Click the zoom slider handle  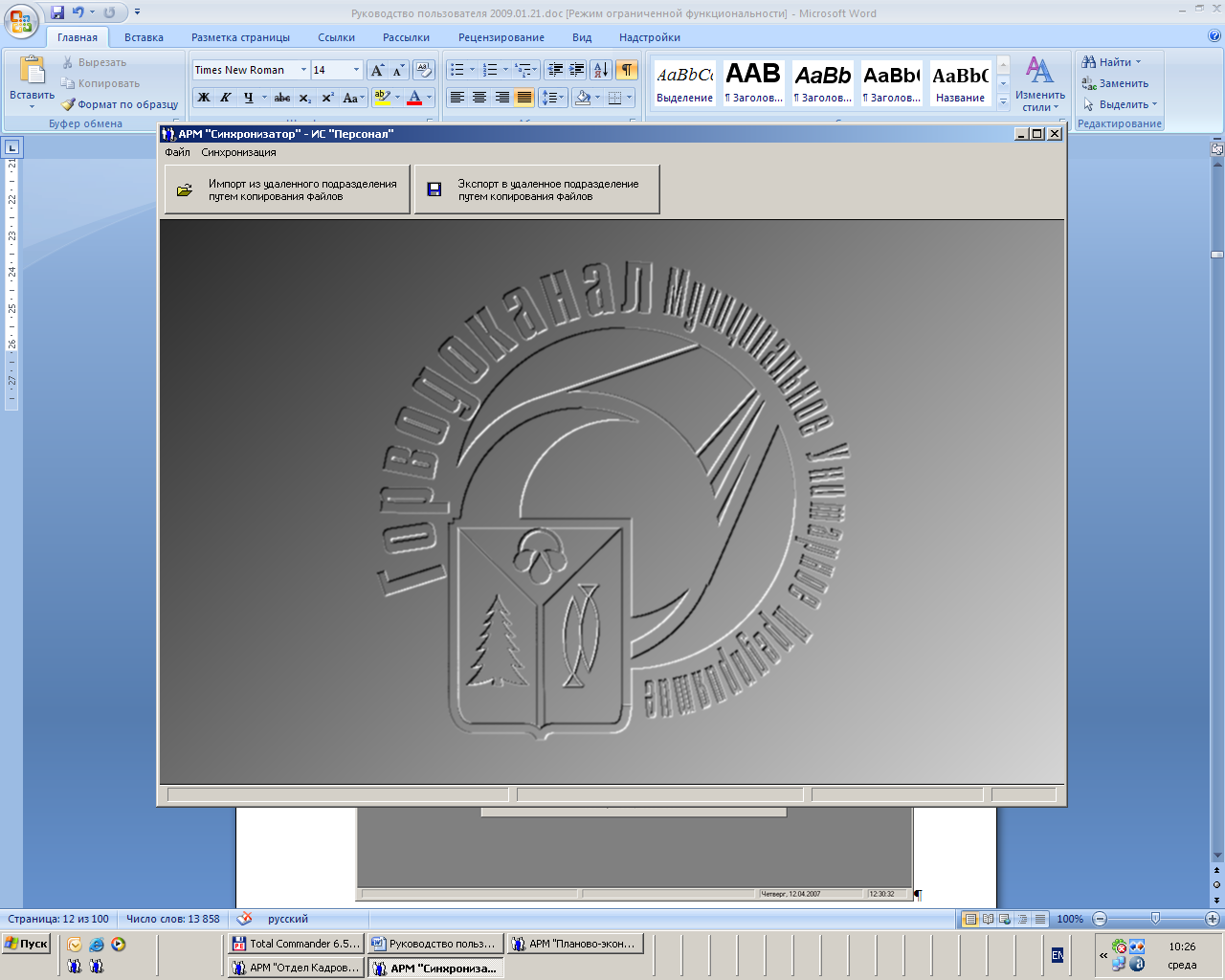1155,919
